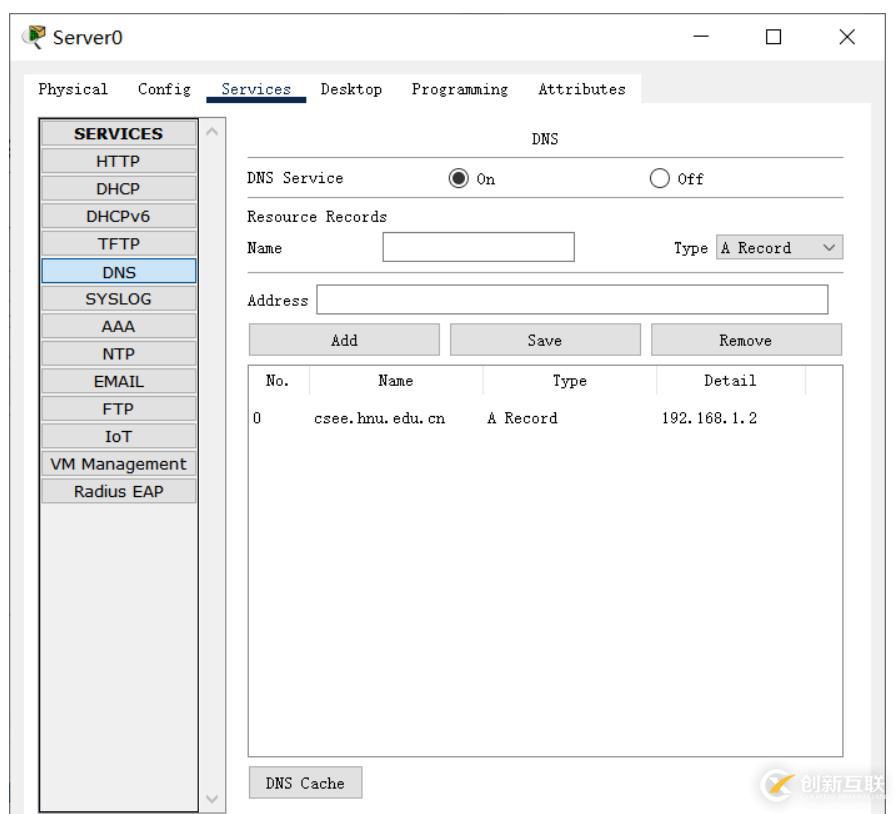This screenshot has width=895, height=814.
Task: Select the DHCP service
Action: [119, 189]
